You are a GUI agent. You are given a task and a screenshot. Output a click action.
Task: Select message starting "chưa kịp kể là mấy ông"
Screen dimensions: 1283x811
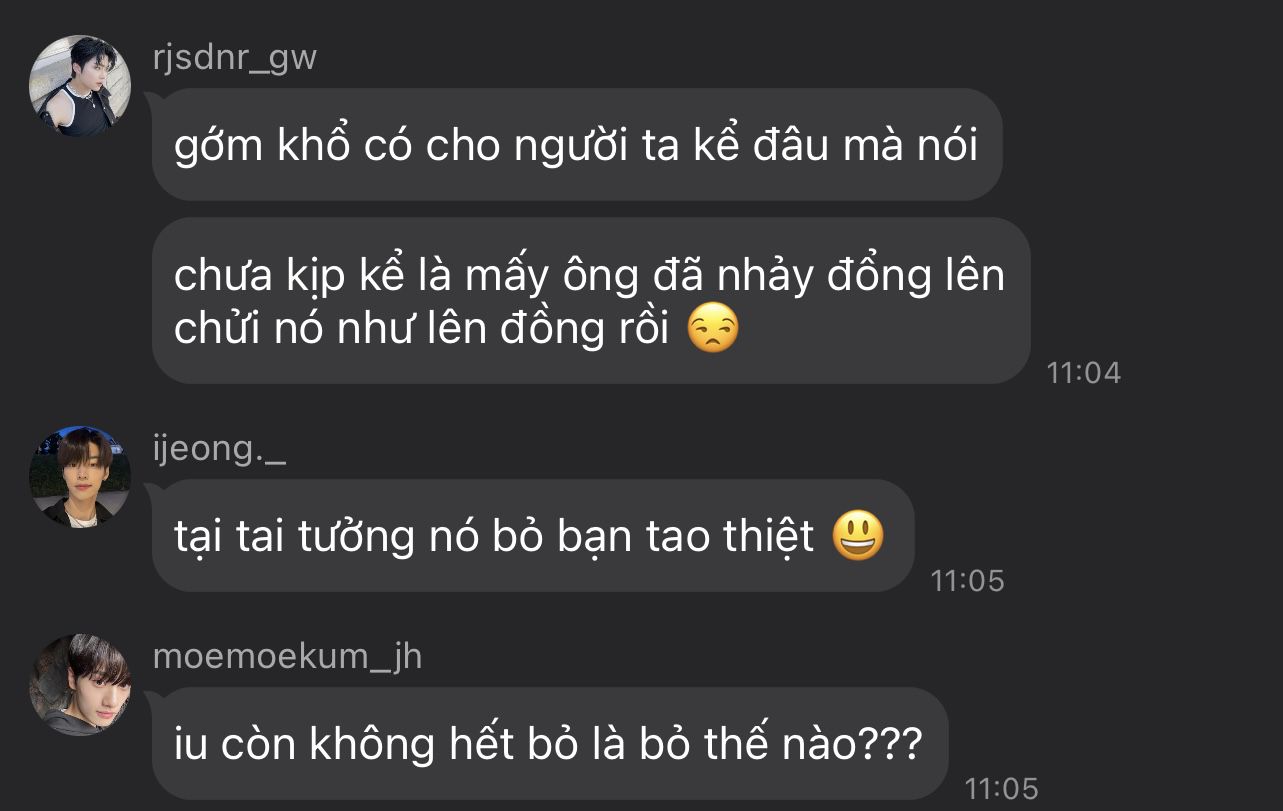(591, 300)
